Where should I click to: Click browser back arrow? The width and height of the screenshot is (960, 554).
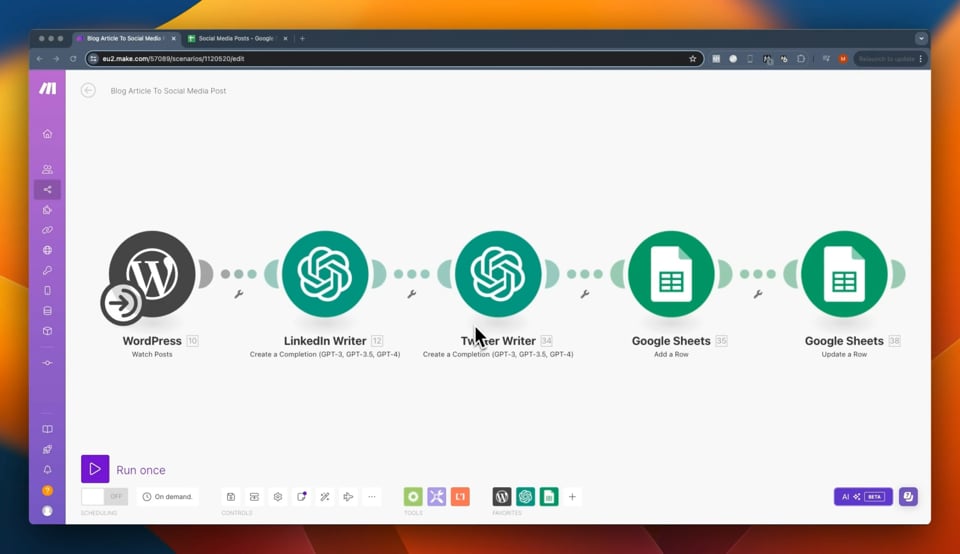[x=39, y=59]
